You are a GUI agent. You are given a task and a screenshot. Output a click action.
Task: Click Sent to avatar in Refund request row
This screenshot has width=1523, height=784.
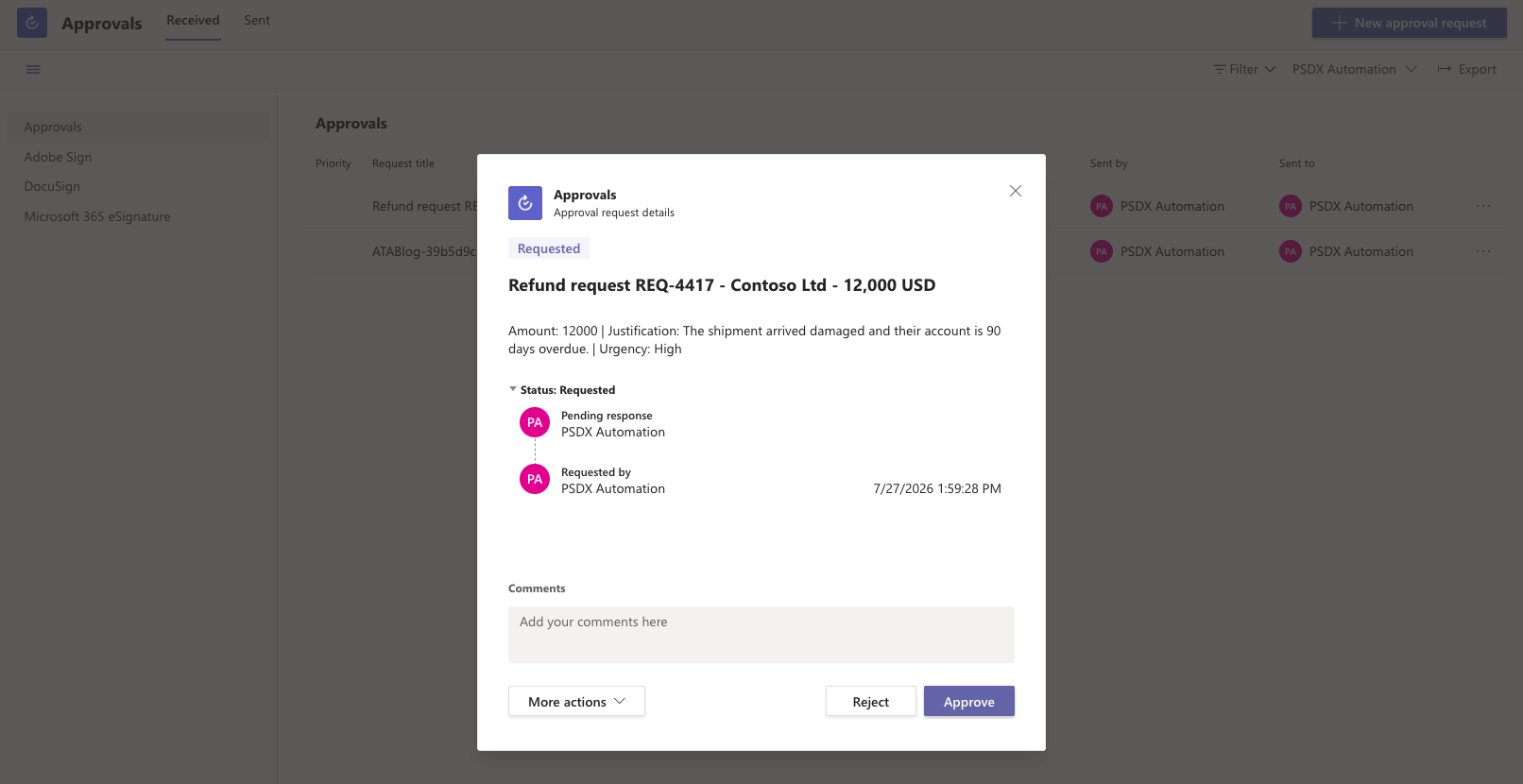[1291, 206]
